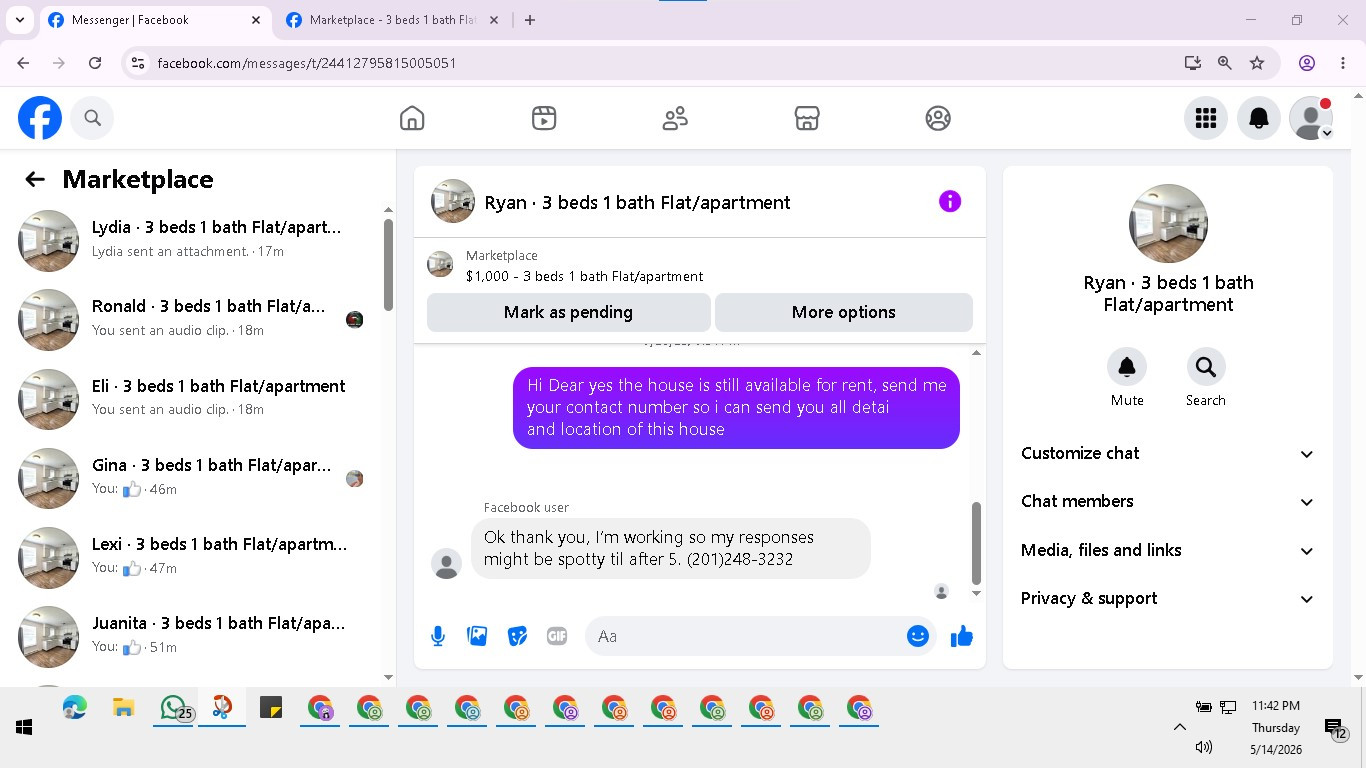Open the Groups icon in top navigation

pyautogui.click(x=938, y=118)
